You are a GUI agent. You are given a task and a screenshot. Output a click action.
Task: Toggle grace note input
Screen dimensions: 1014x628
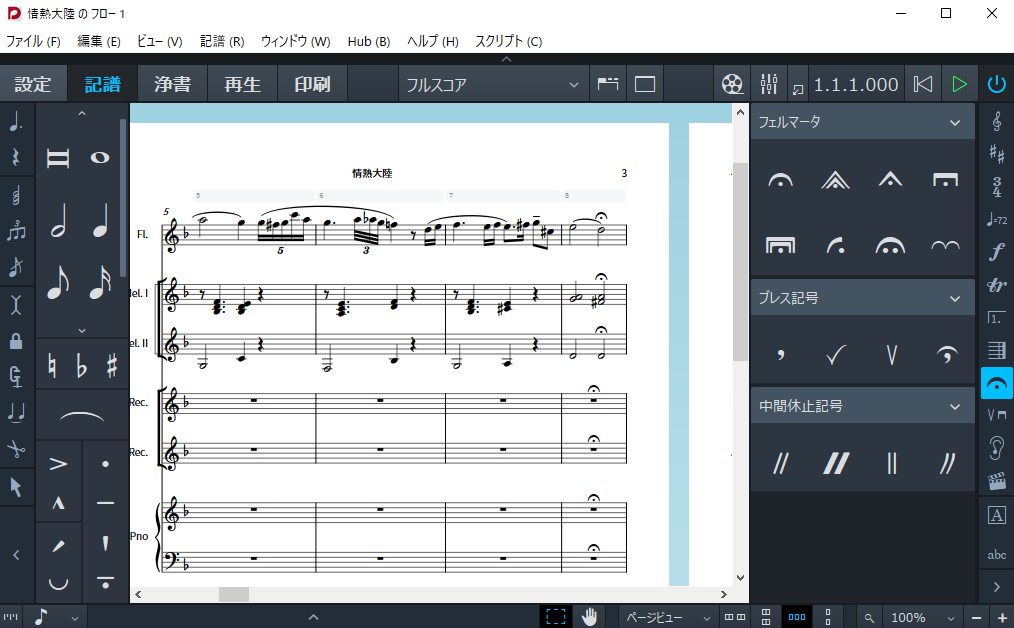coord(16,266)
